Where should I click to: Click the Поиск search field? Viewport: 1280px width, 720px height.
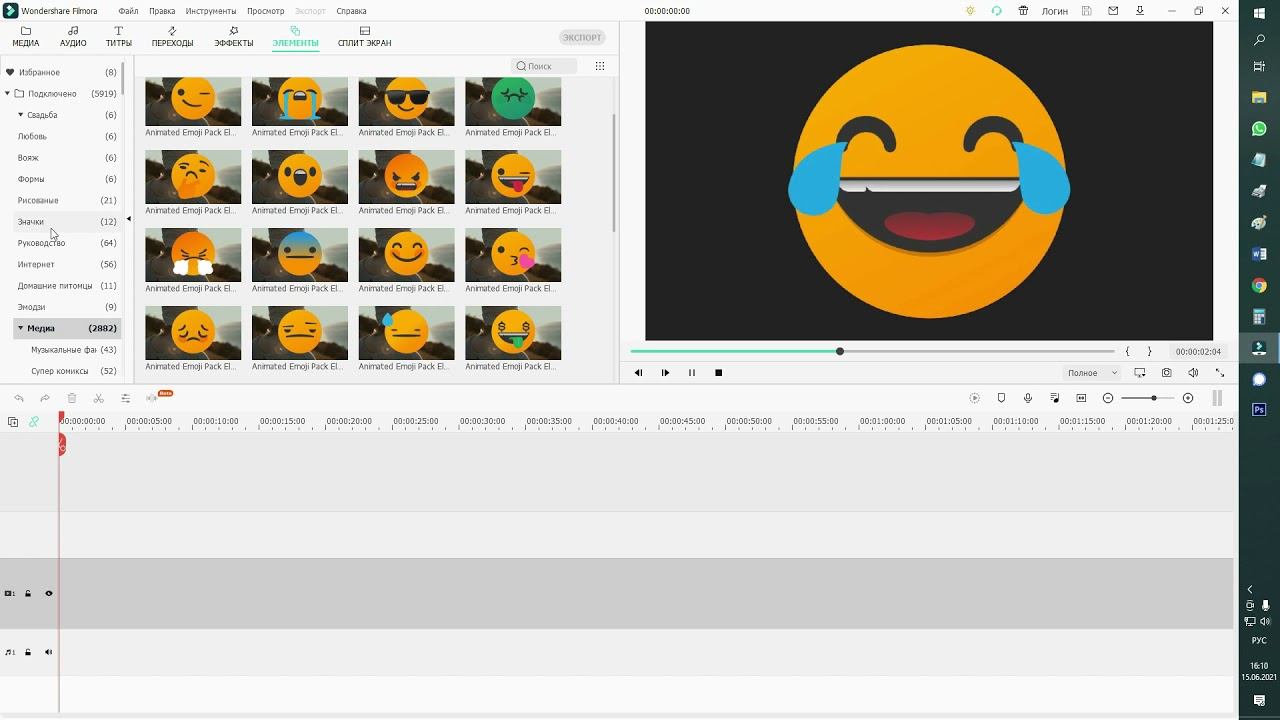(544, 66)
